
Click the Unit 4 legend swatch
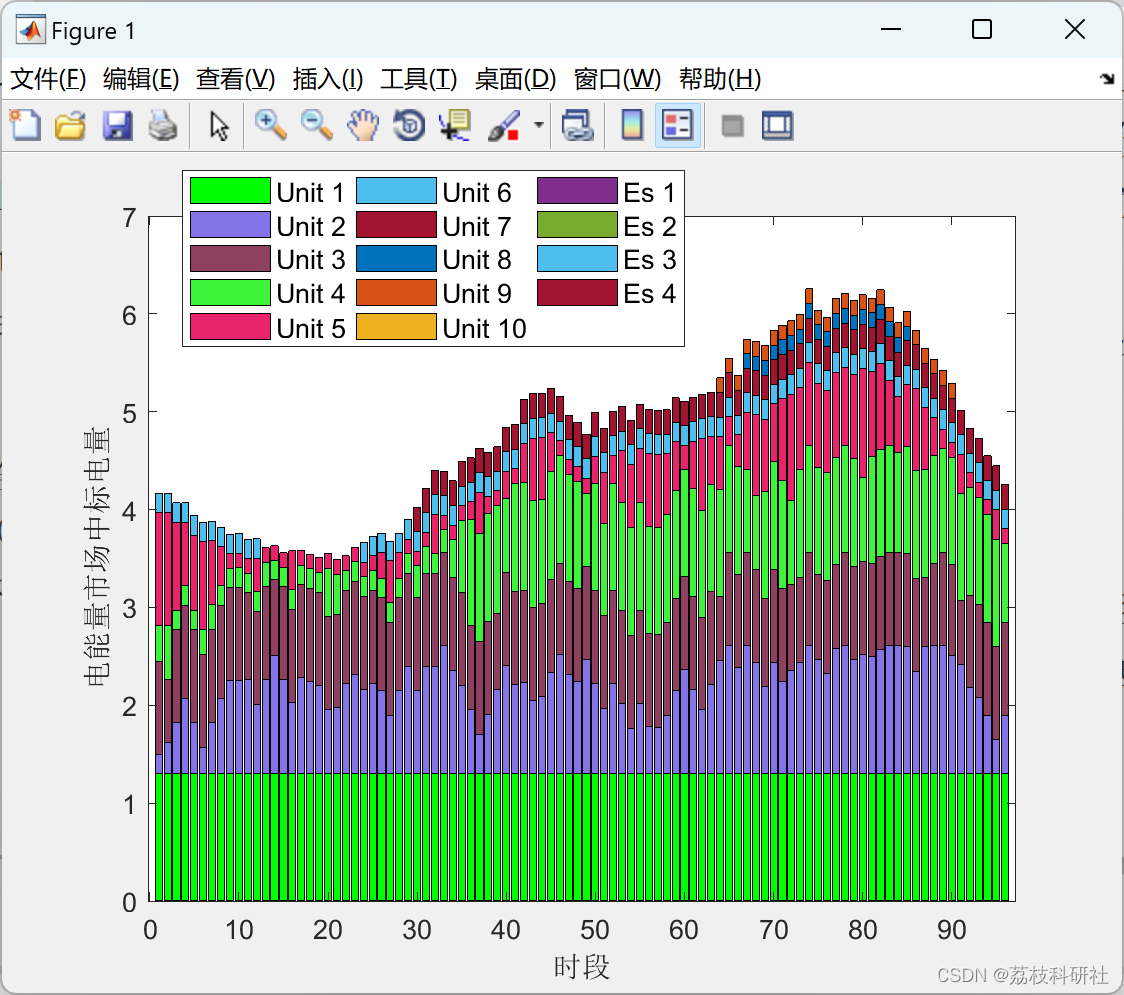pyautogui.click(x=230, y=292)
